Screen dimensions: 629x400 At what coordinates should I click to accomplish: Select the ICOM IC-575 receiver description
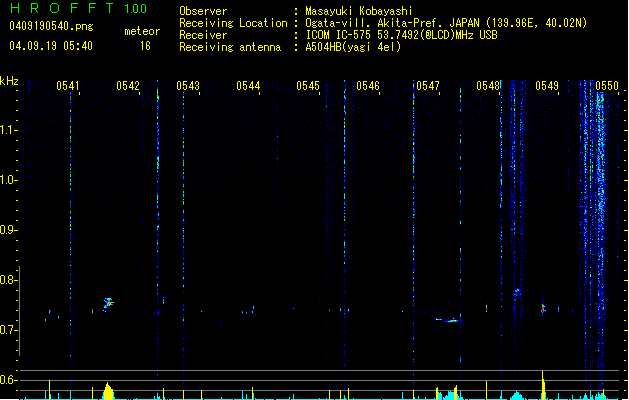[x=402, y=35]
